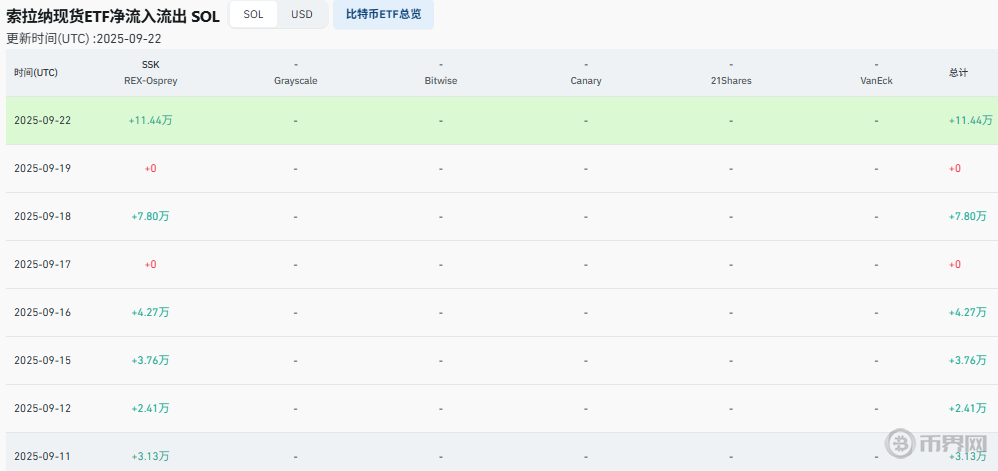
Task: Click SSK value +3.13万 on 2025-09-11
Action: coord(150,456)
